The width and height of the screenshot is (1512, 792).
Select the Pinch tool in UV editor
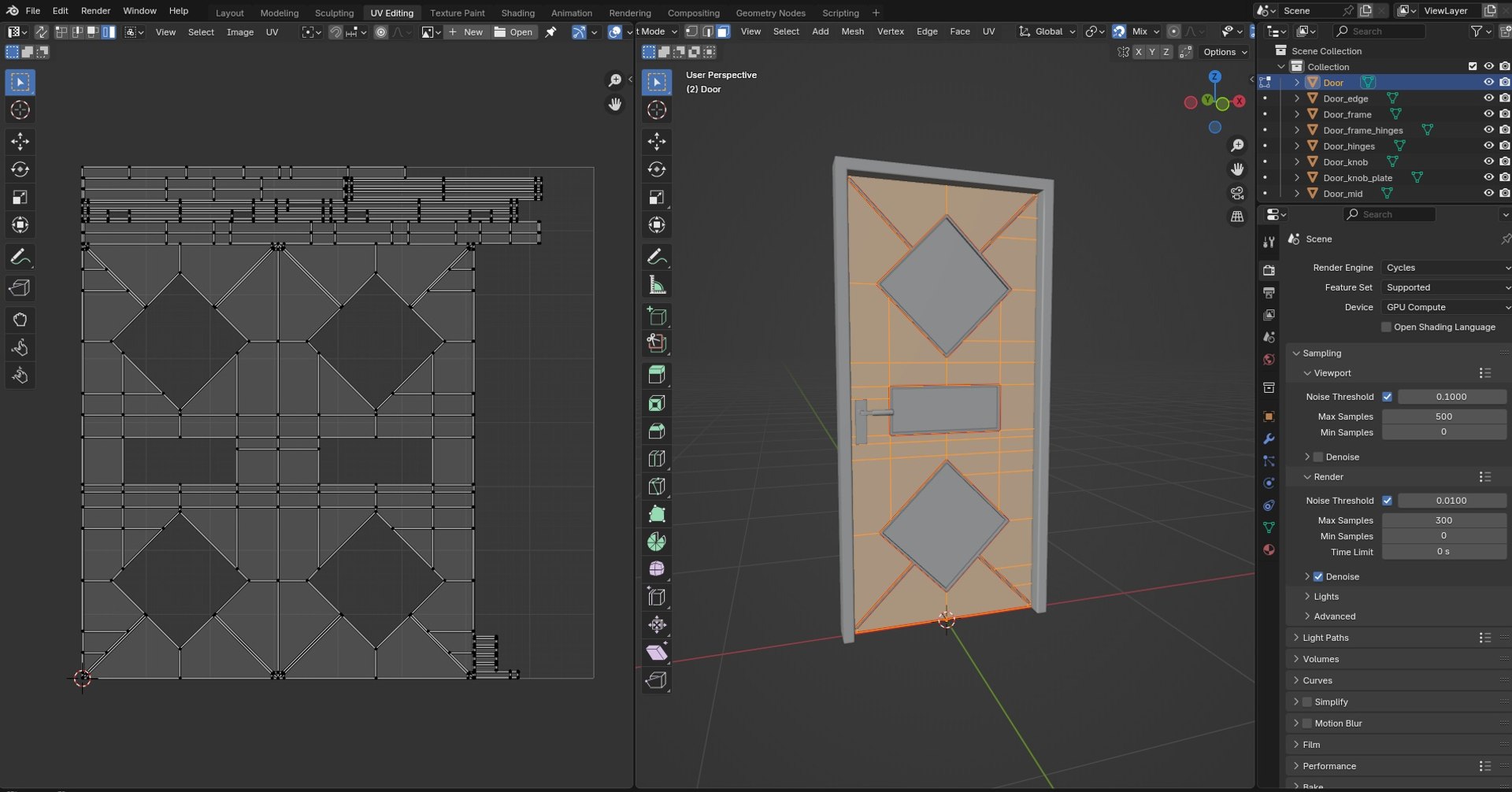[x=20, y=376]
